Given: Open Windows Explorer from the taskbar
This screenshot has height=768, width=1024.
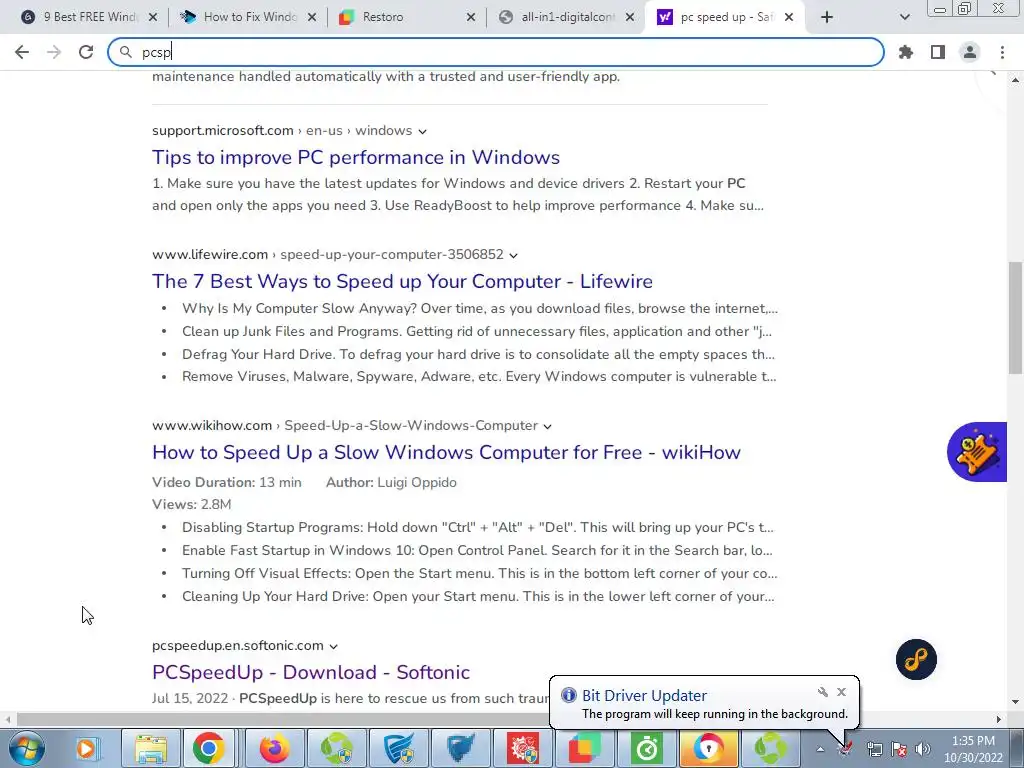Looking at the screenshot, I should tap(151, 748).
